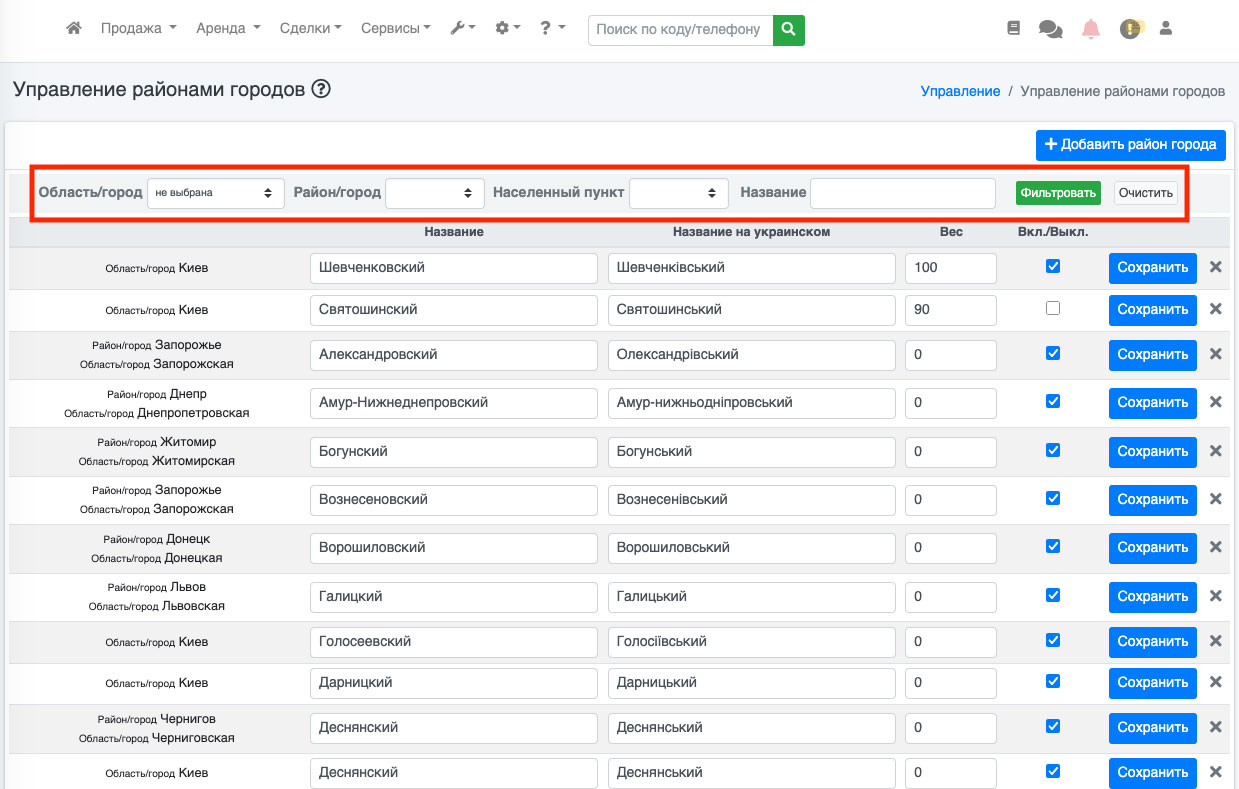Viewport: 1239px width, 789px height.
Task: Open the Населенный пункт filter dropdown
Action: pyautogui.click(x=678, y=193)
